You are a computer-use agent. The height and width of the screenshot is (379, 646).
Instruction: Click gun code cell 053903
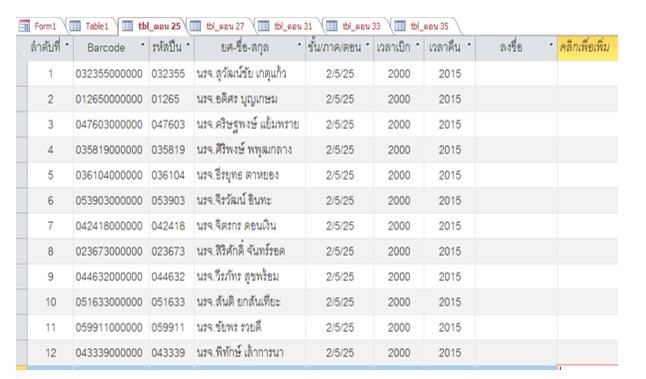click(x=172, y=201)
